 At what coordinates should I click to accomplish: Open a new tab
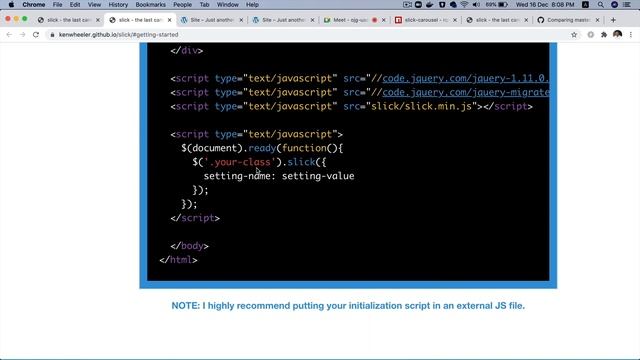613,20
